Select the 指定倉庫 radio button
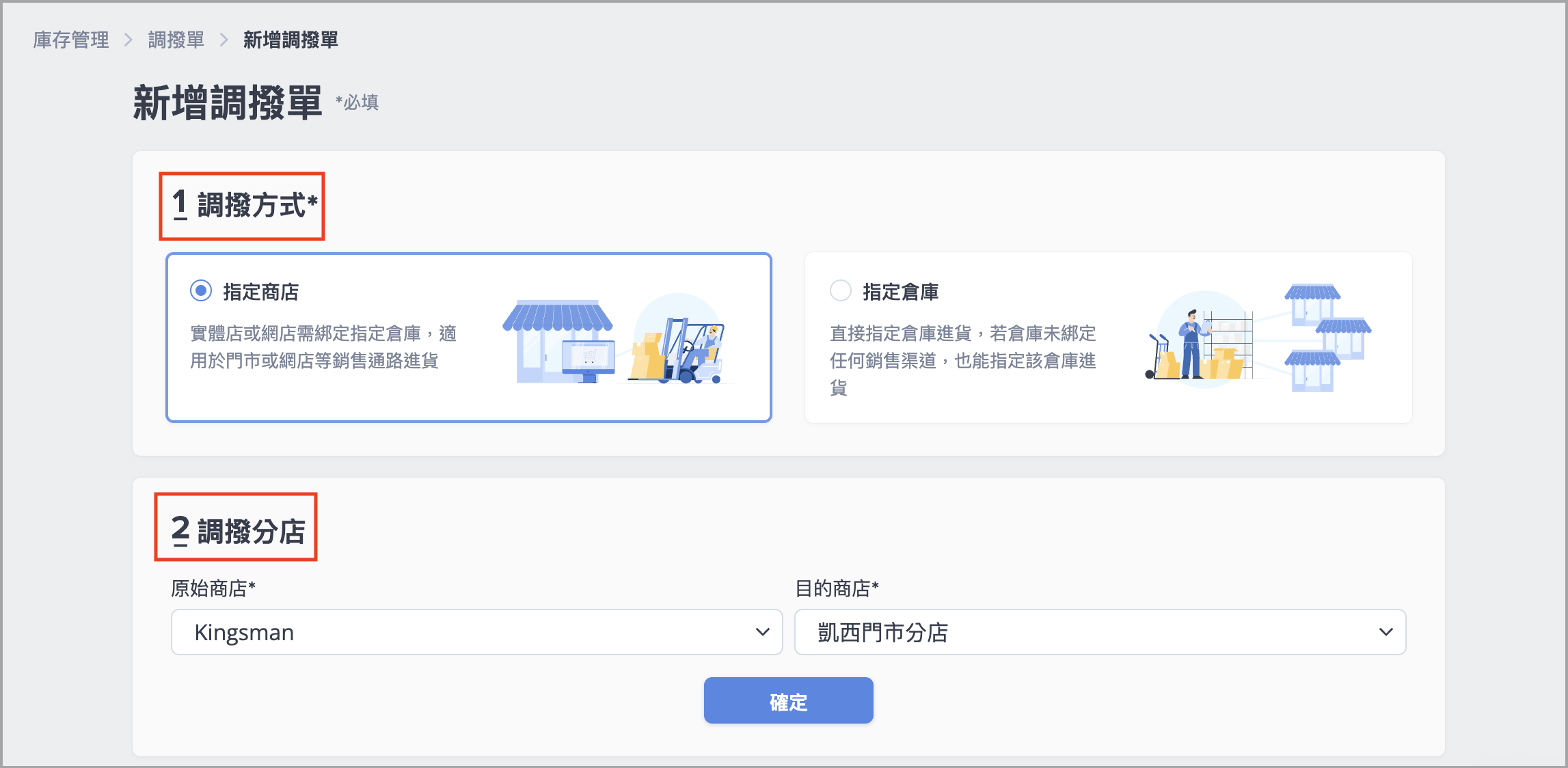This screenshot has width=1568, height=768. coord(841,291)
